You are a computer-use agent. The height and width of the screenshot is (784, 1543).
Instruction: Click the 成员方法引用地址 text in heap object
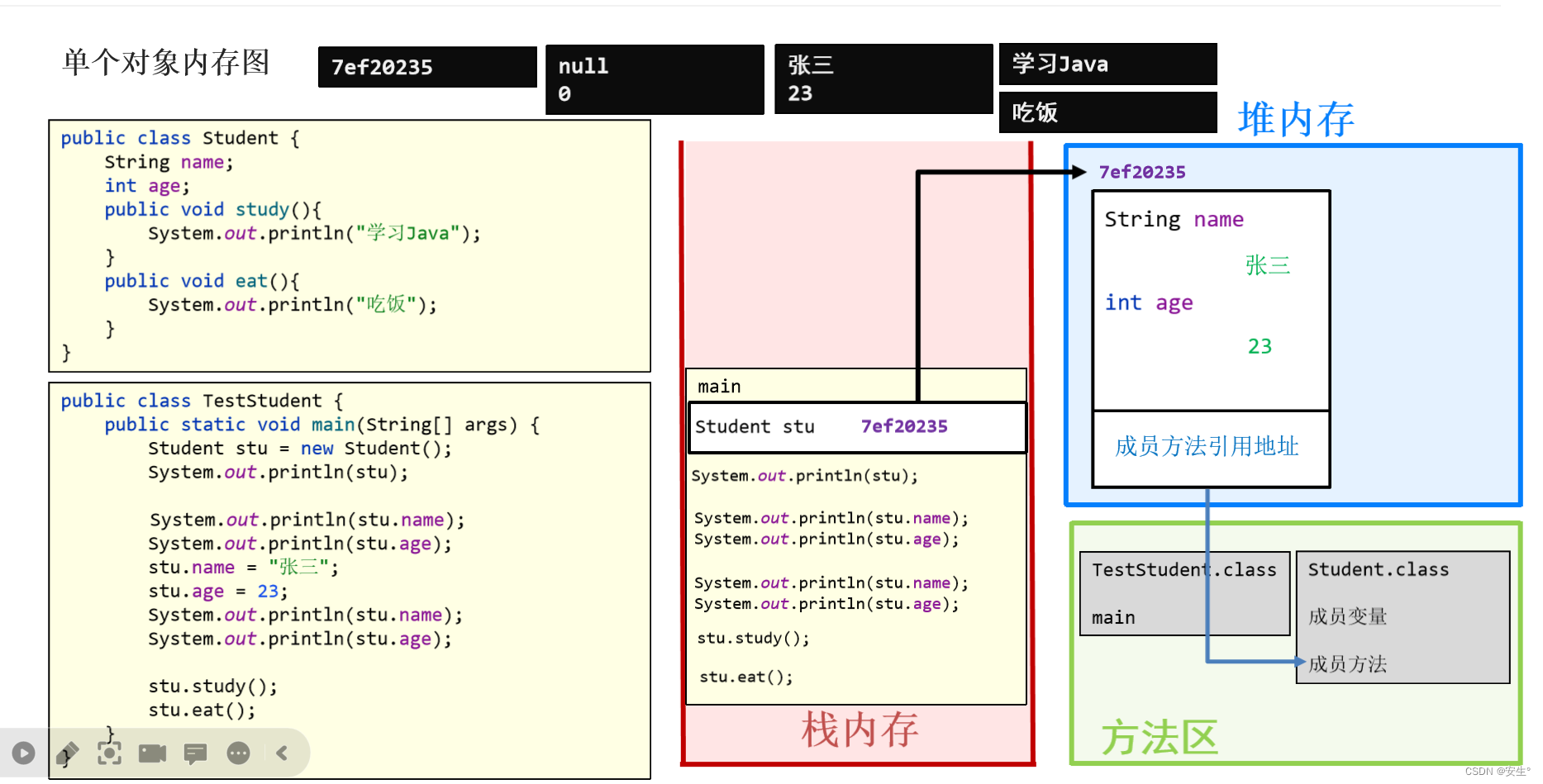click(1207, 446)
